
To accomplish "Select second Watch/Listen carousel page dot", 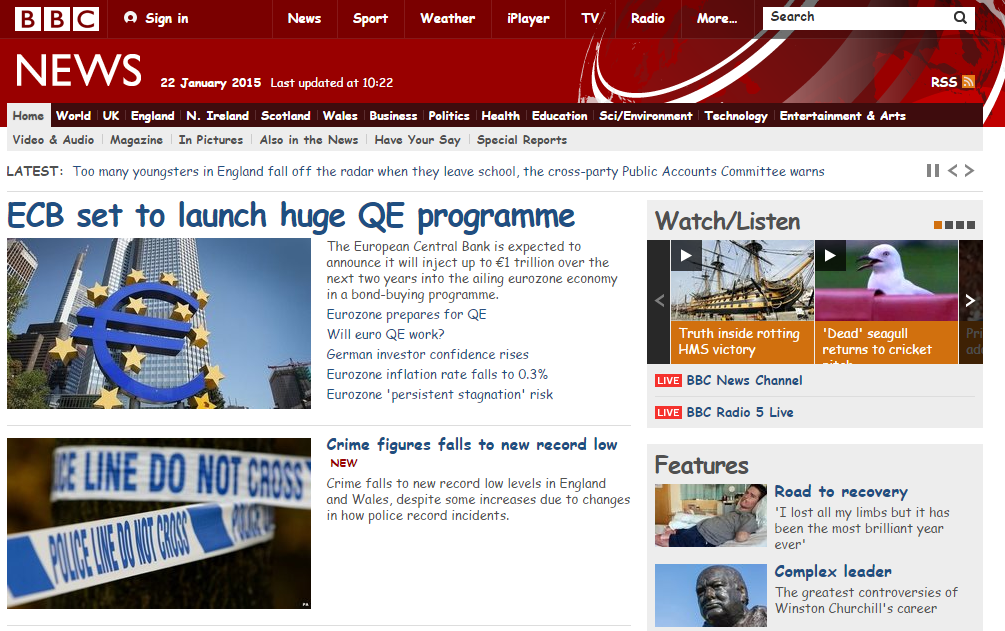I will click(x=949, y=225).
